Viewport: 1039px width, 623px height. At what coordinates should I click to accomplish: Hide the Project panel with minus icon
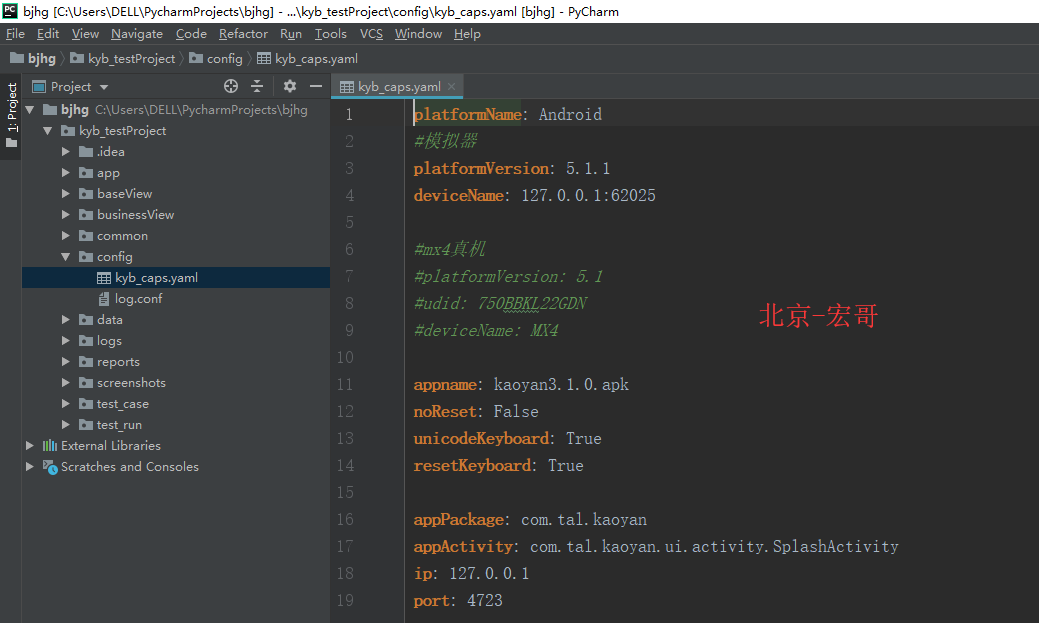pyautogui.click(x=316, y=87)
